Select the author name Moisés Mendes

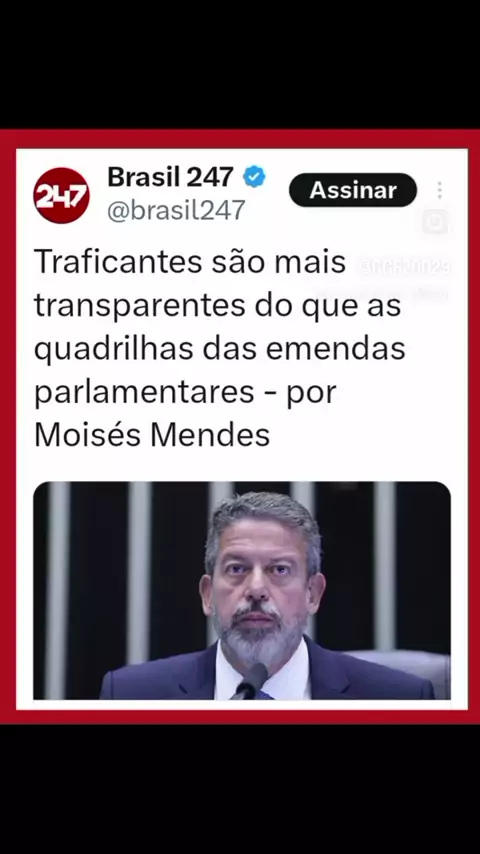pos(152,436)
